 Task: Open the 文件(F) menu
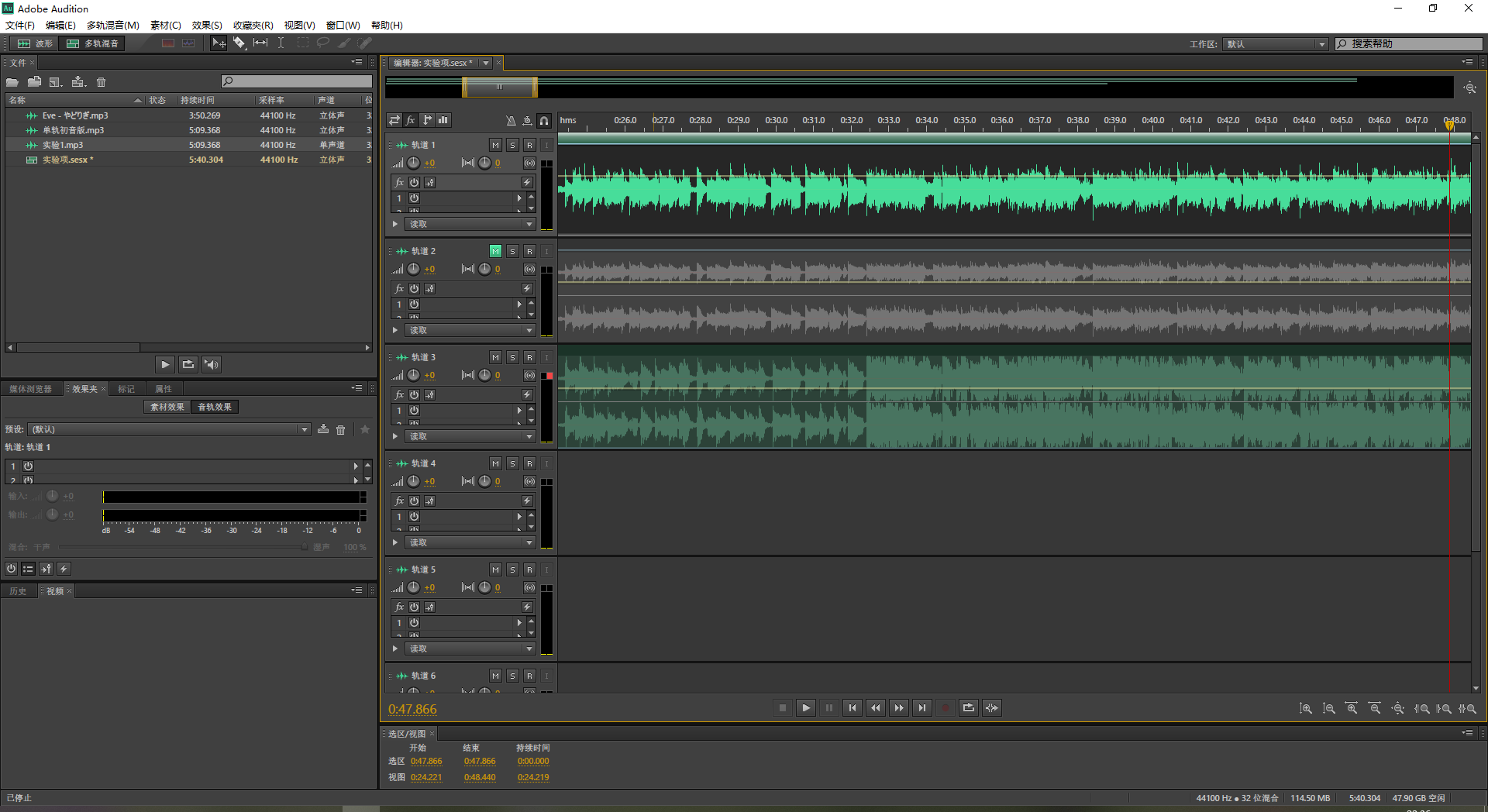coord(20,26)
